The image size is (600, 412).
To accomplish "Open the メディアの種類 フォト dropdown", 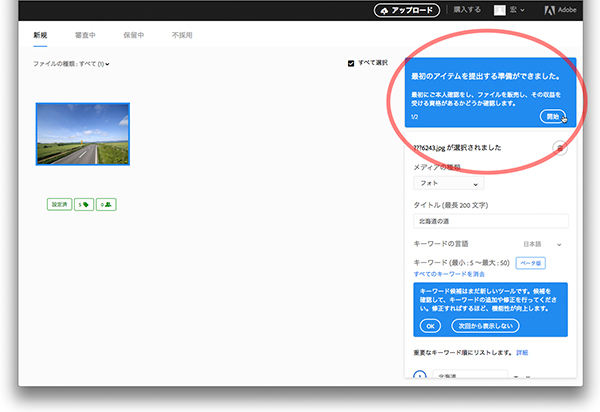I will pos(447,184).
